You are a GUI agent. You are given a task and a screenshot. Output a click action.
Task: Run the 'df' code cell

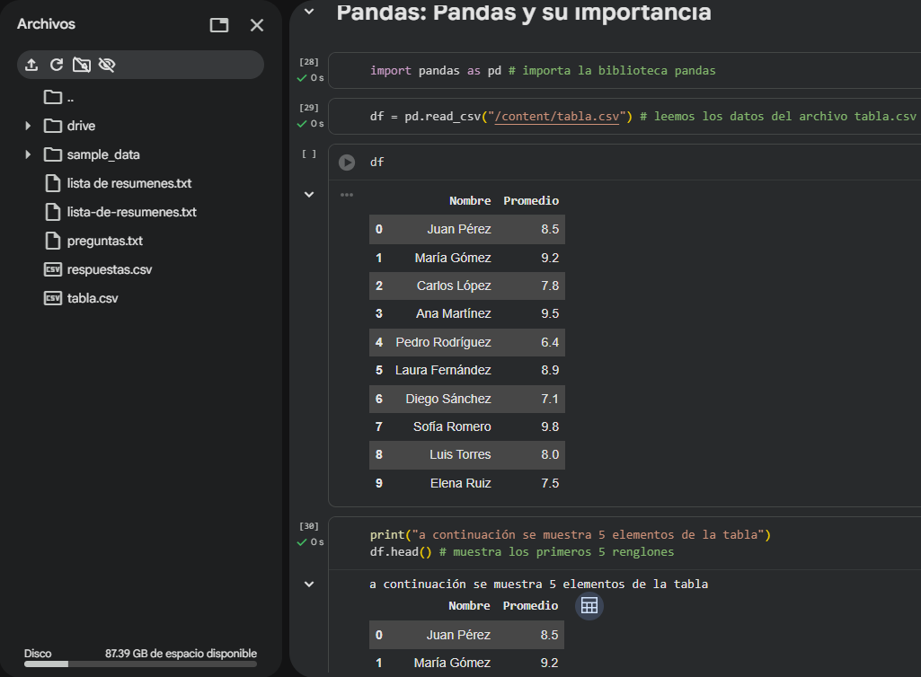pyautogui.click(x=347, y=162)
